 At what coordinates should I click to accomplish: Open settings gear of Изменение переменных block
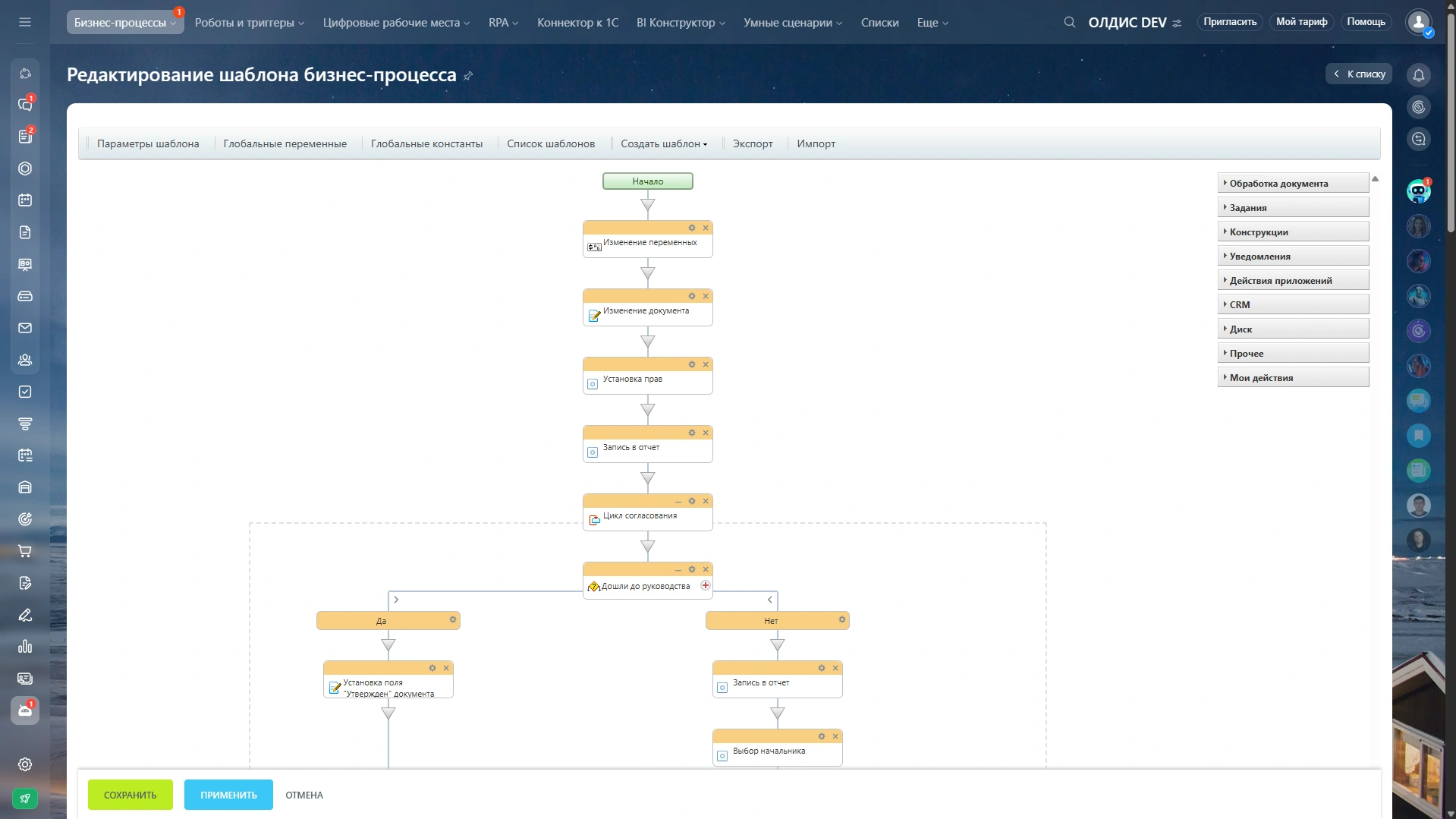[691, 228]
